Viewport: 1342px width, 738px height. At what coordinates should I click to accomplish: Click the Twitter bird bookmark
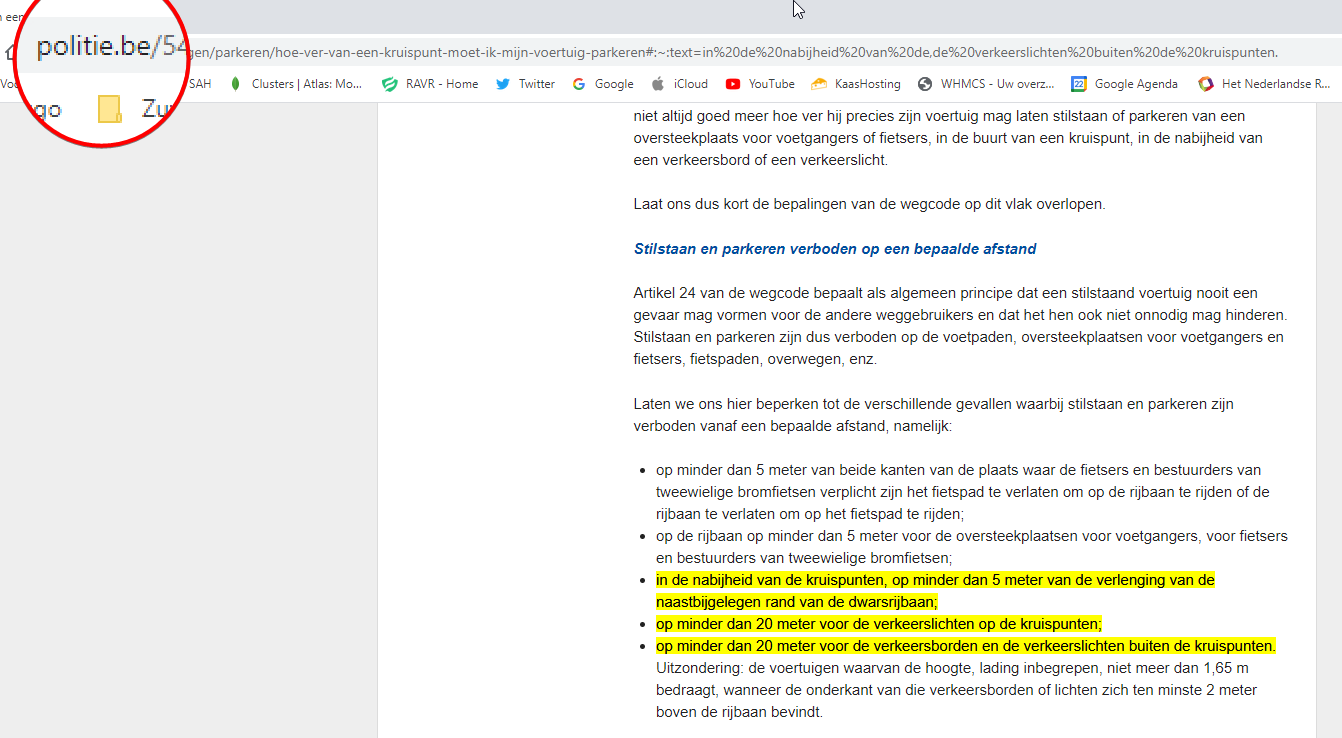[526, 84]
